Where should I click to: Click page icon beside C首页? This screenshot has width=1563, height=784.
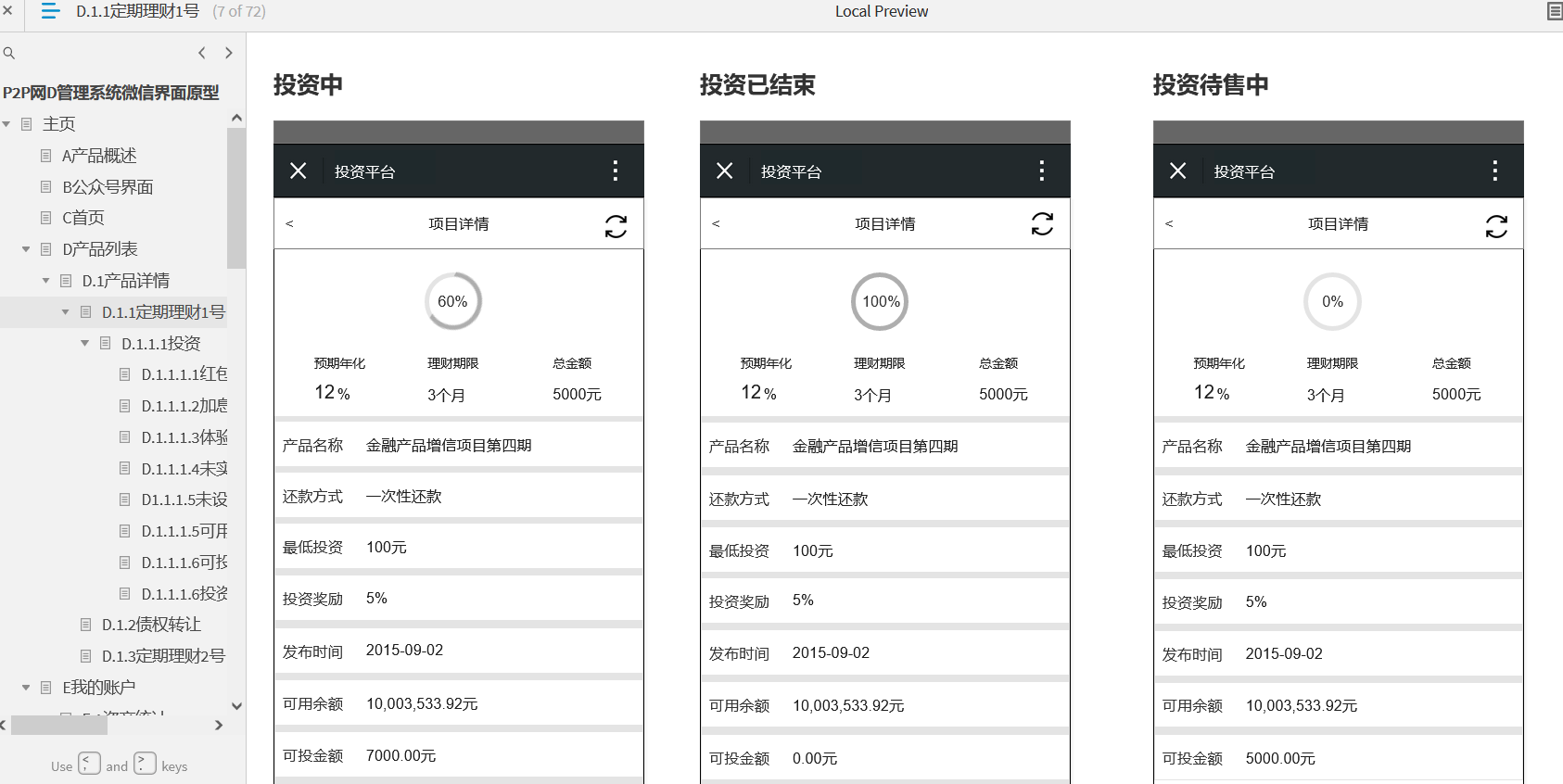[46, 218]
